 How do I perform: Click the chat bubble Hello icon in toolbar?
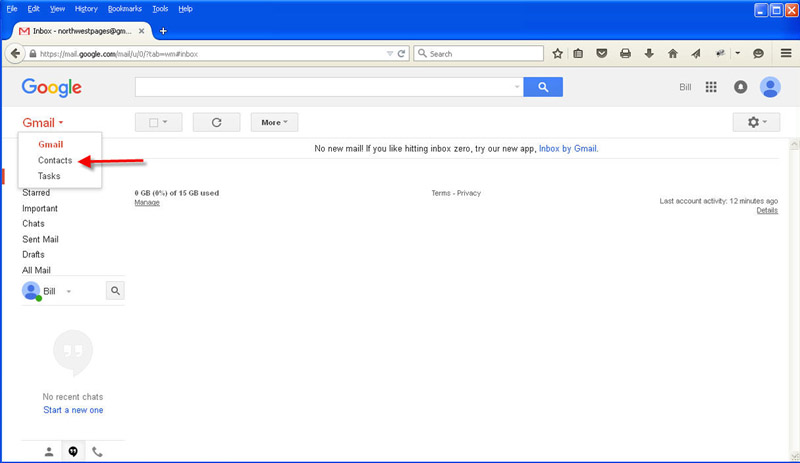(x=758, y=53)
